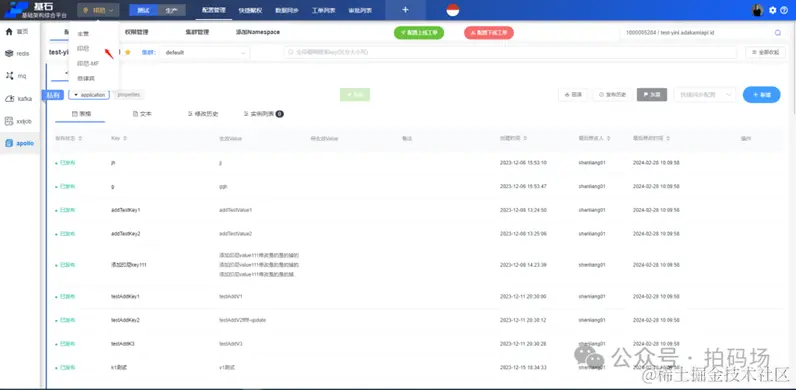
Task: Click the blue 新增 add button
Action: 761,94
